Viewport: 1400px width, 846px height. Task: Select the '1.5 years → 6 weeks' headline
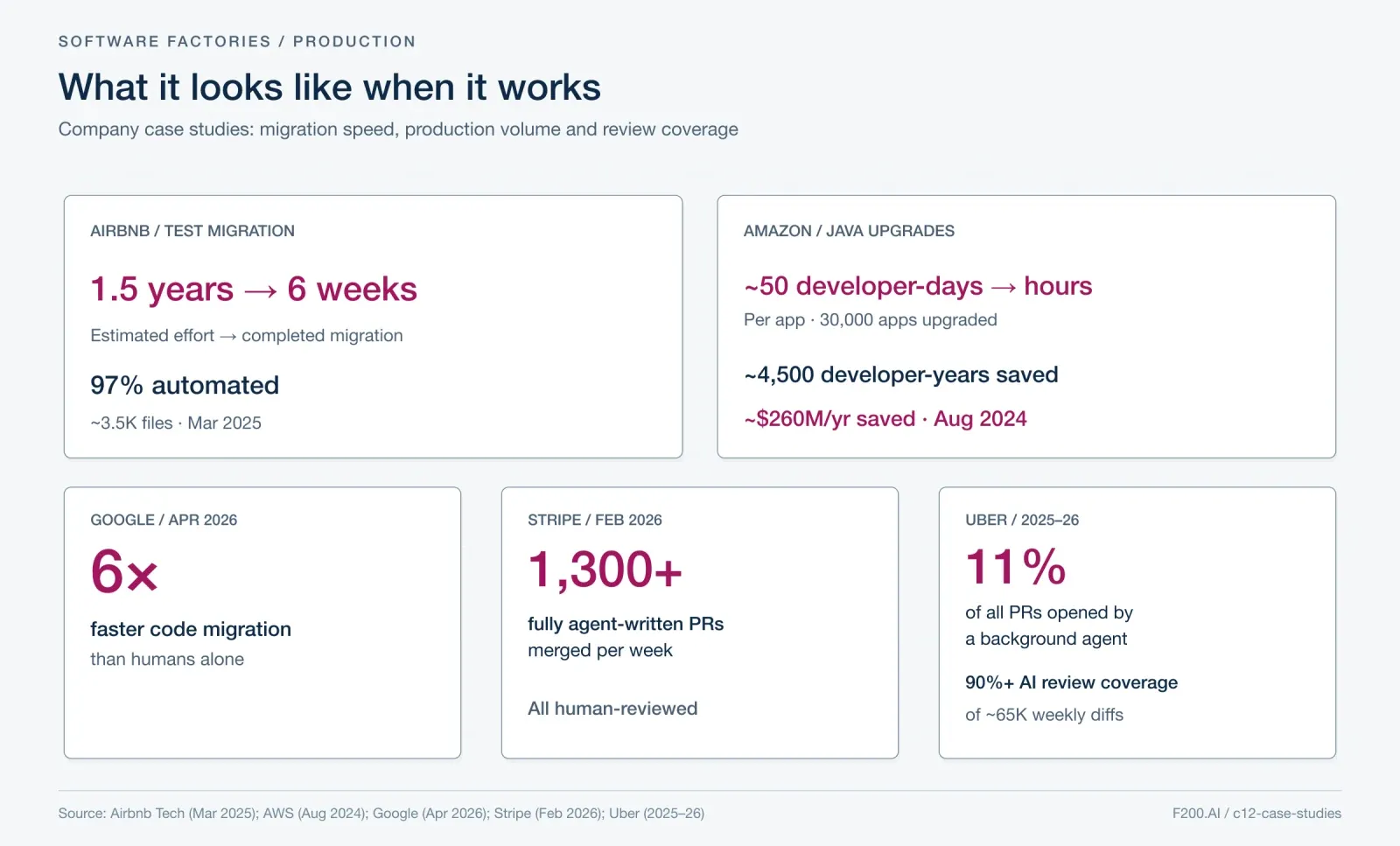pyautogui.click(x=254, y=289)
